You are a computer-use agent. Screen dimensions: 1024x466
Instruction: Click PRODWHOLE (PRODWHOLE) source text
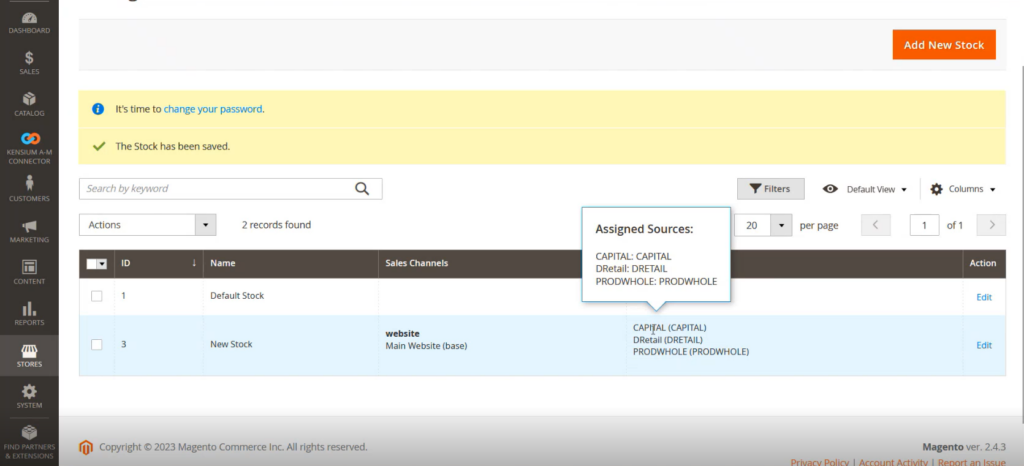pos(690,352)
